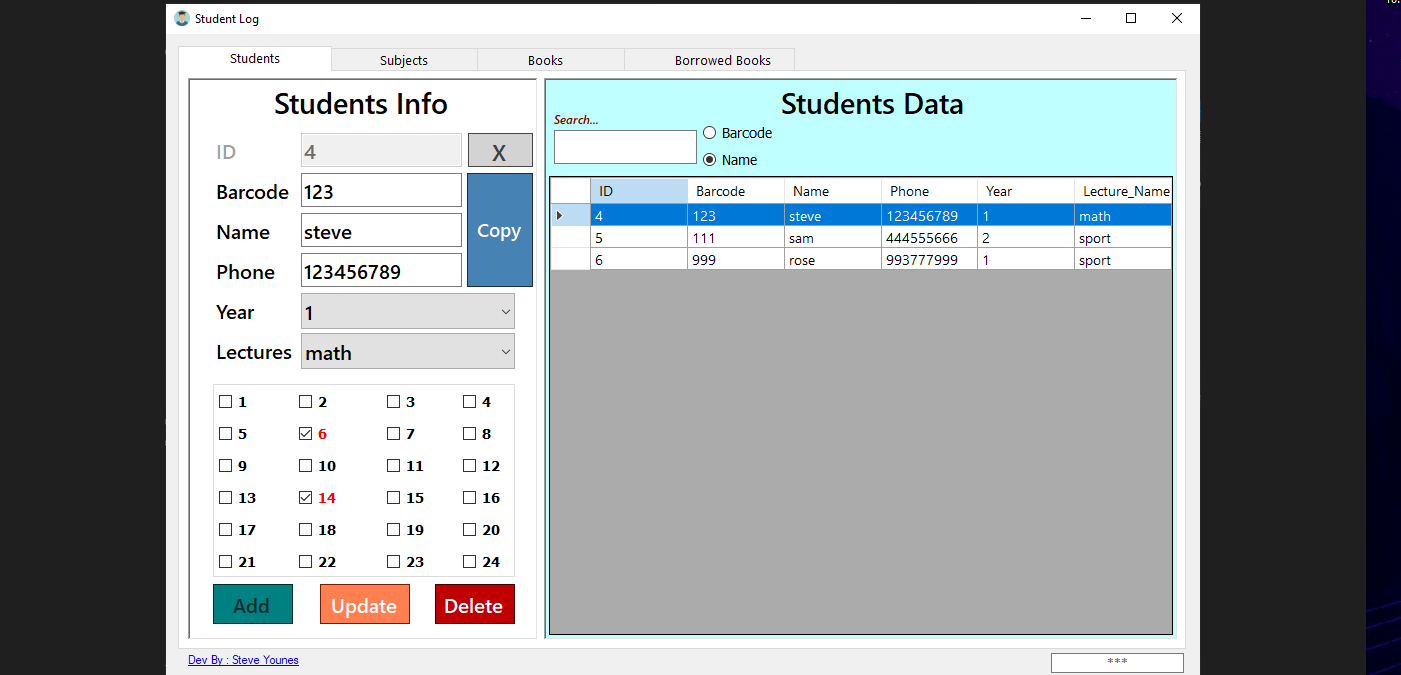
Task: Maximize the Student Log window
Action: click(1131, 18)
